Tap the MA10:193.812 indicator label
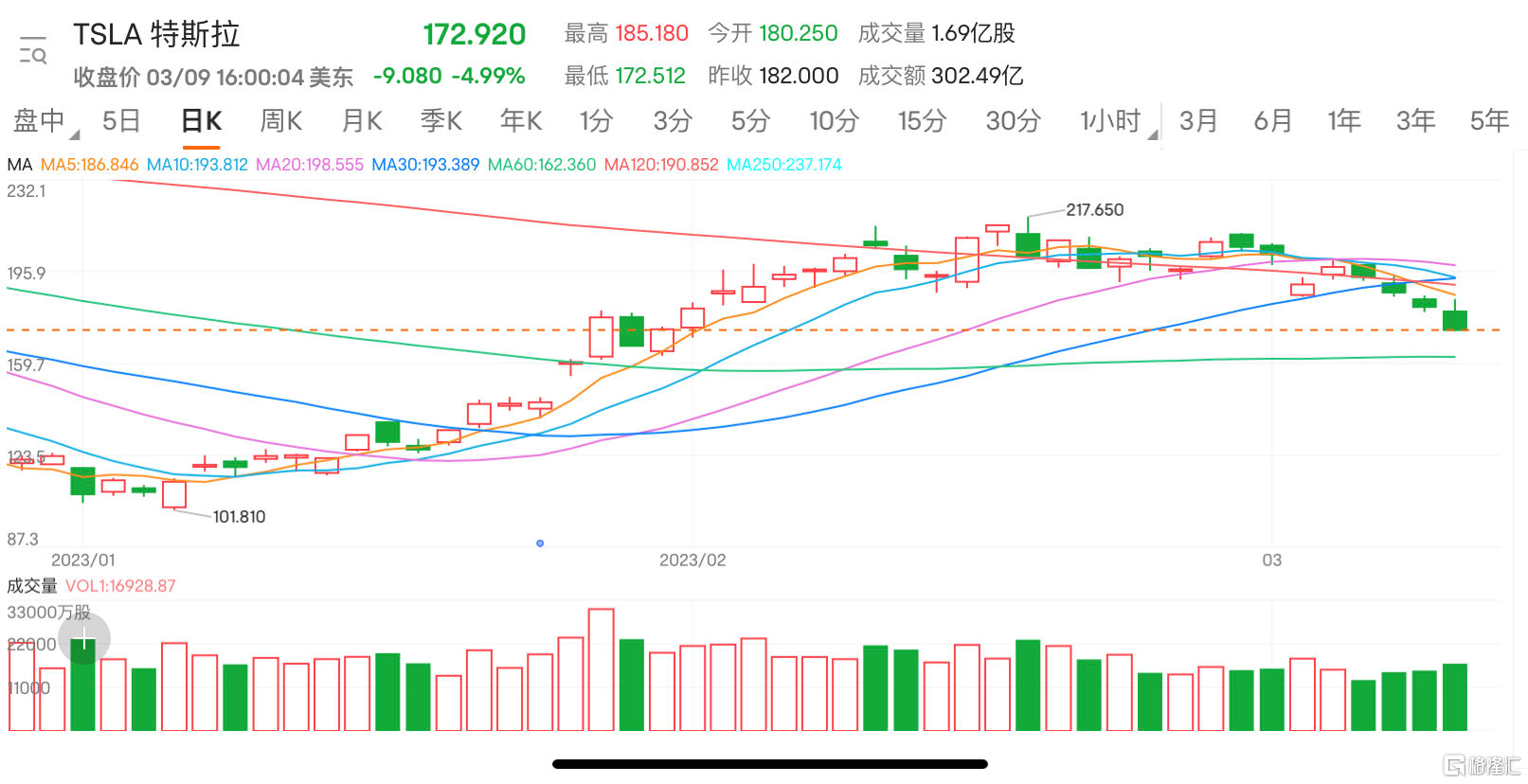1528x784 pixels. (x=197, y=165)
